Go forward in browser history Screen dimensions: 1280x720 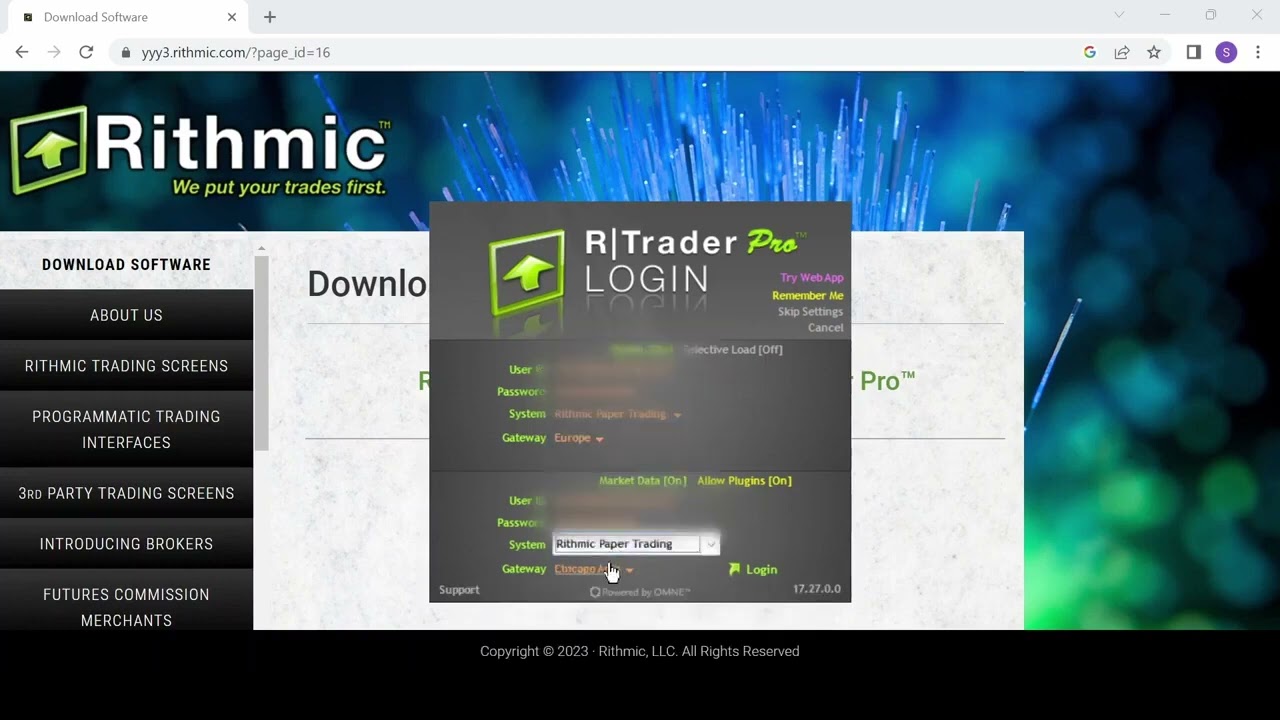(x=54, y=52)
